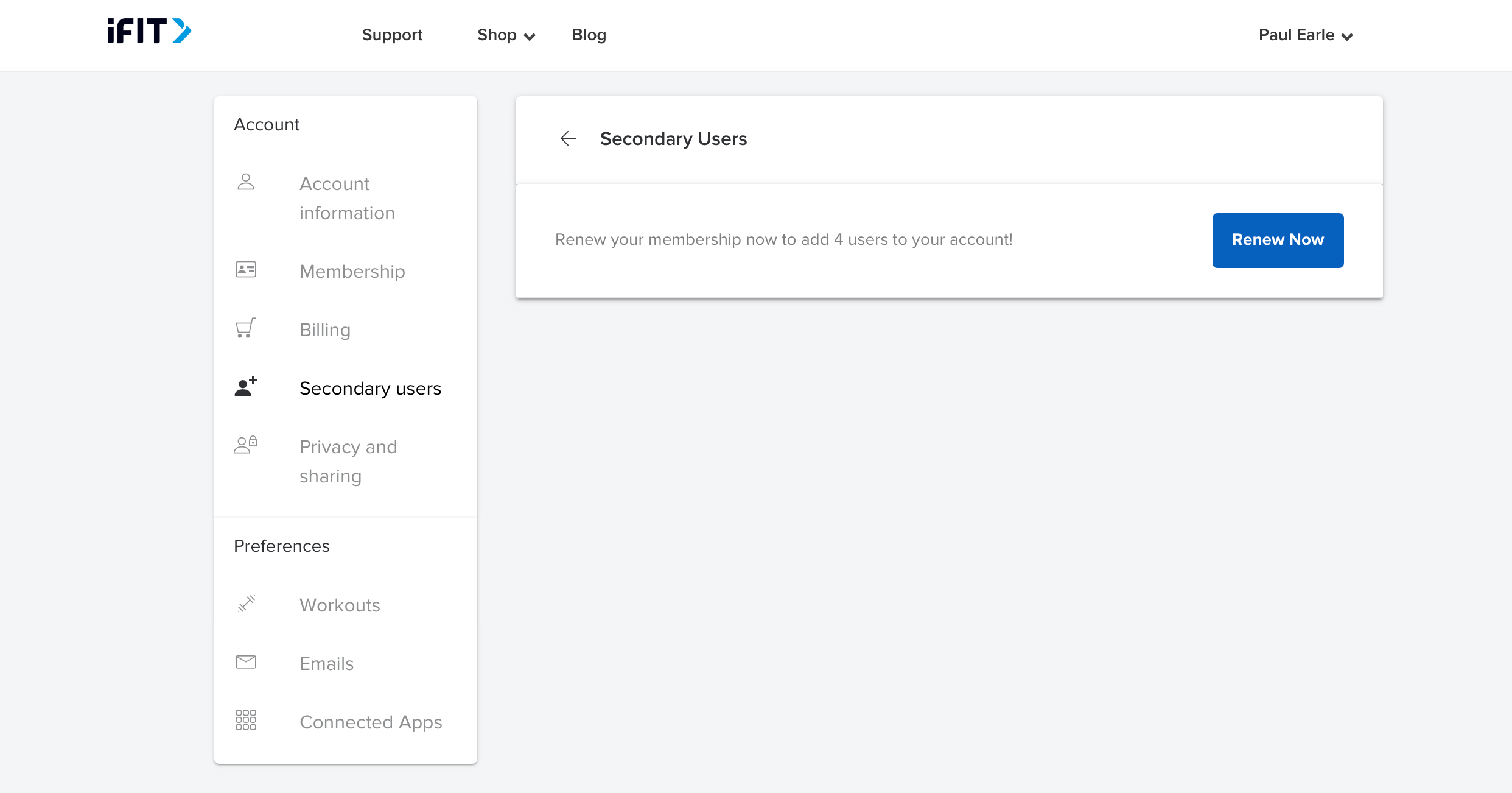
Task: Click the back arrow beside Secondary Users
Action: pos(568,139)
